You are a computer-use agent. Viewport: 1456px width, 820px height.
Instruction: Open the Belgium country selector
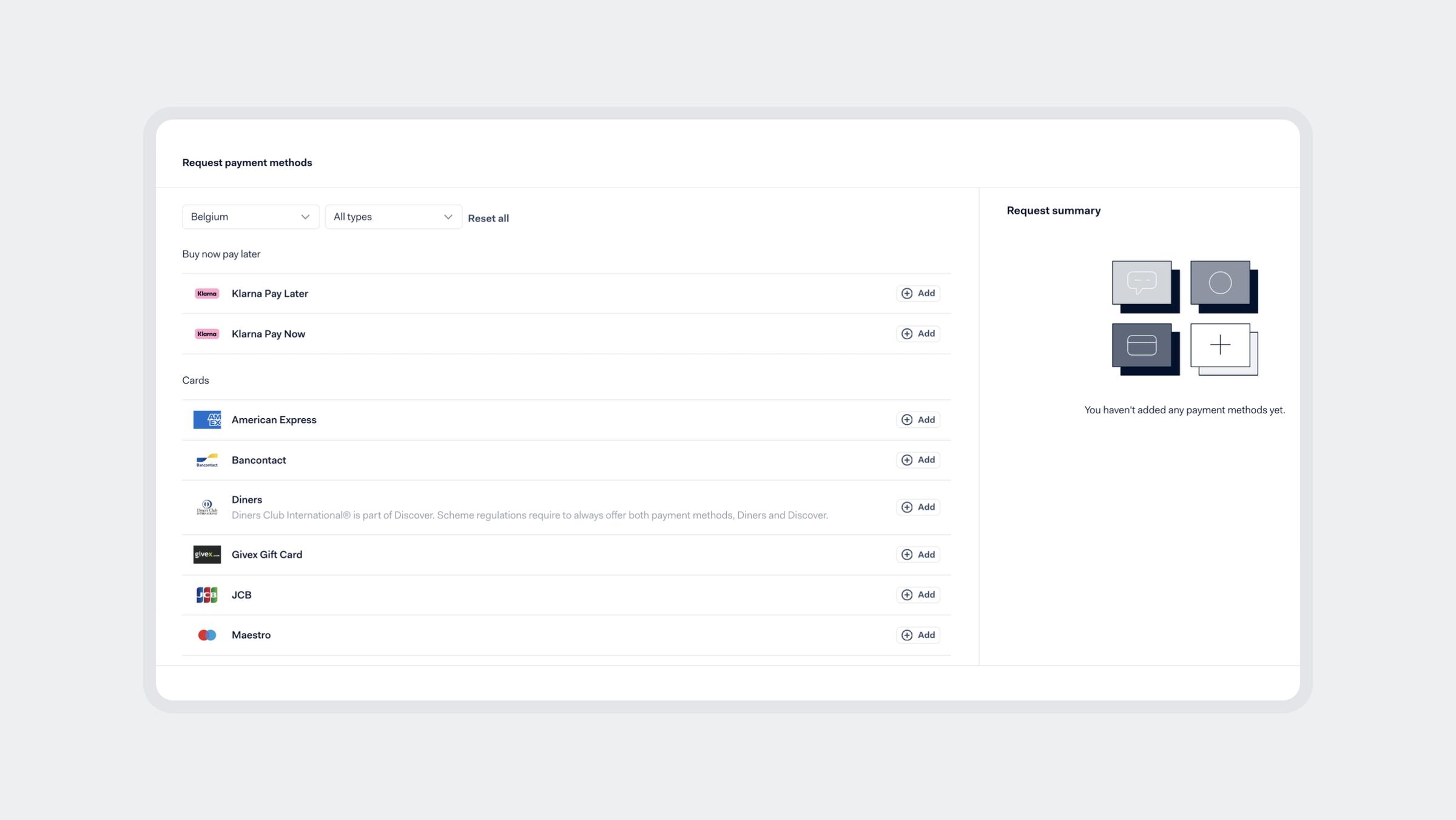pos(250,216)
